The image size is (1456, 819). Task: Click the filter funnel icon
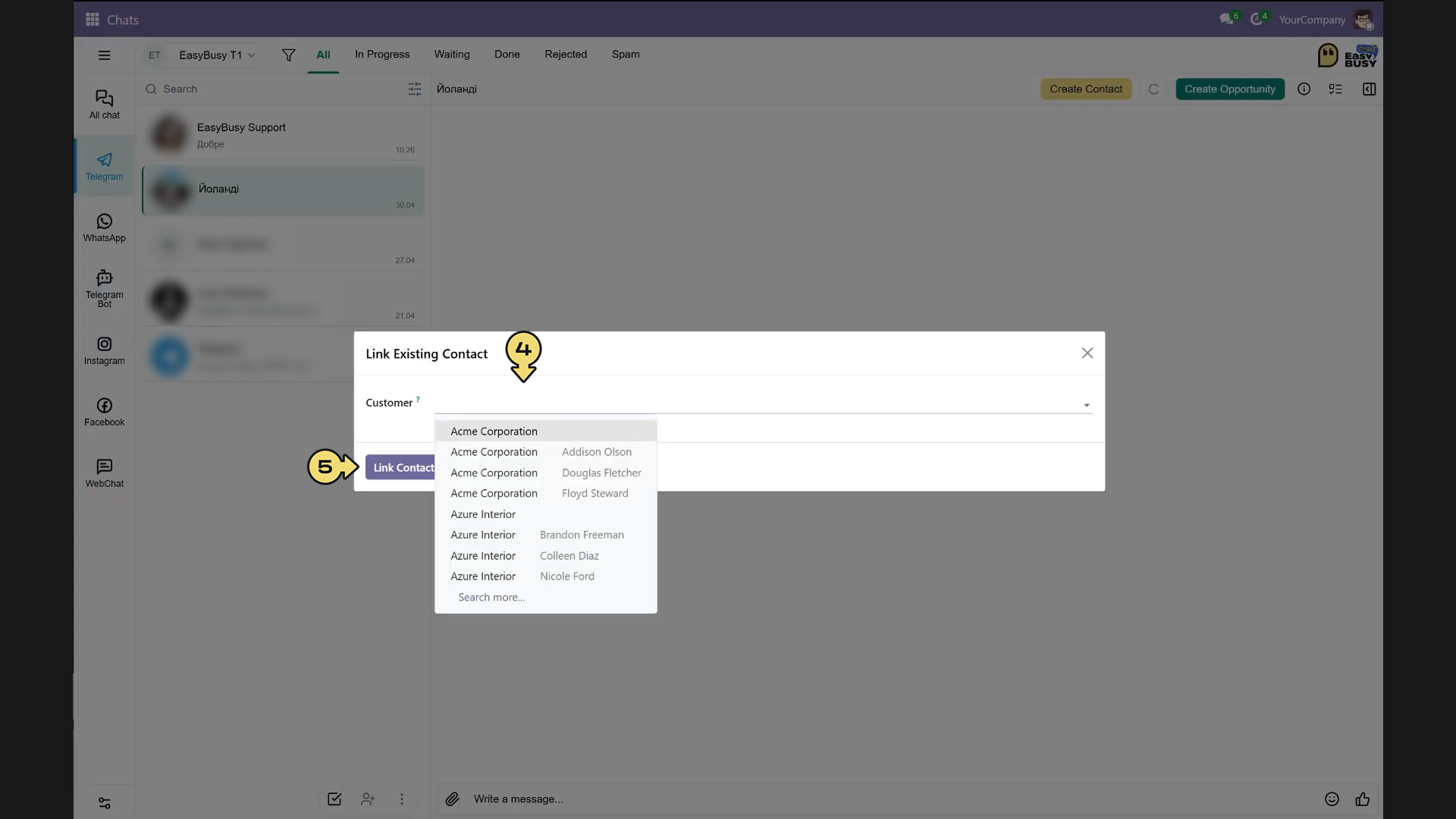(288, 55)
